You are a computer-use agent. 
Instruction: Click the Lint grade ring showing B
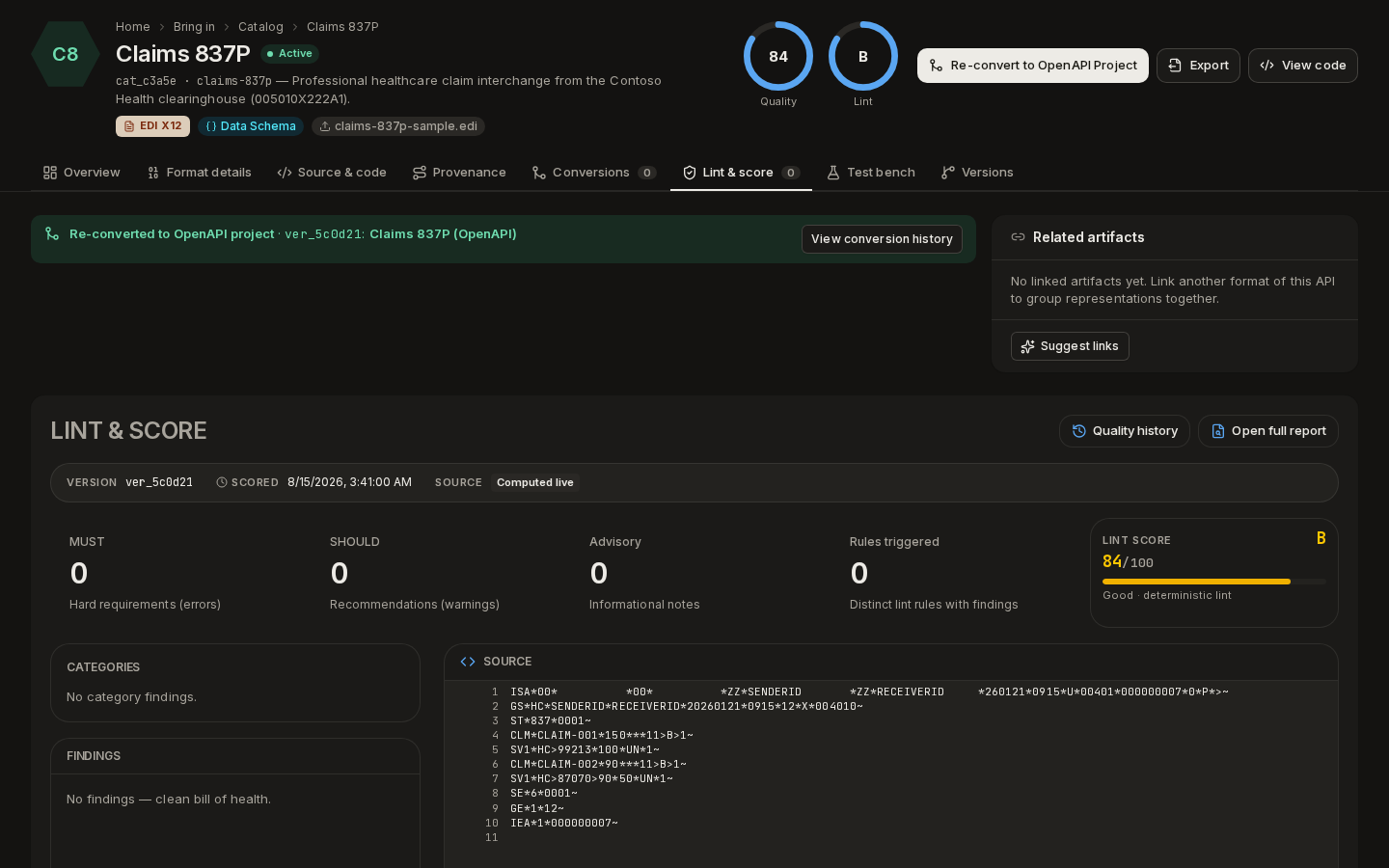pos(863,56)
